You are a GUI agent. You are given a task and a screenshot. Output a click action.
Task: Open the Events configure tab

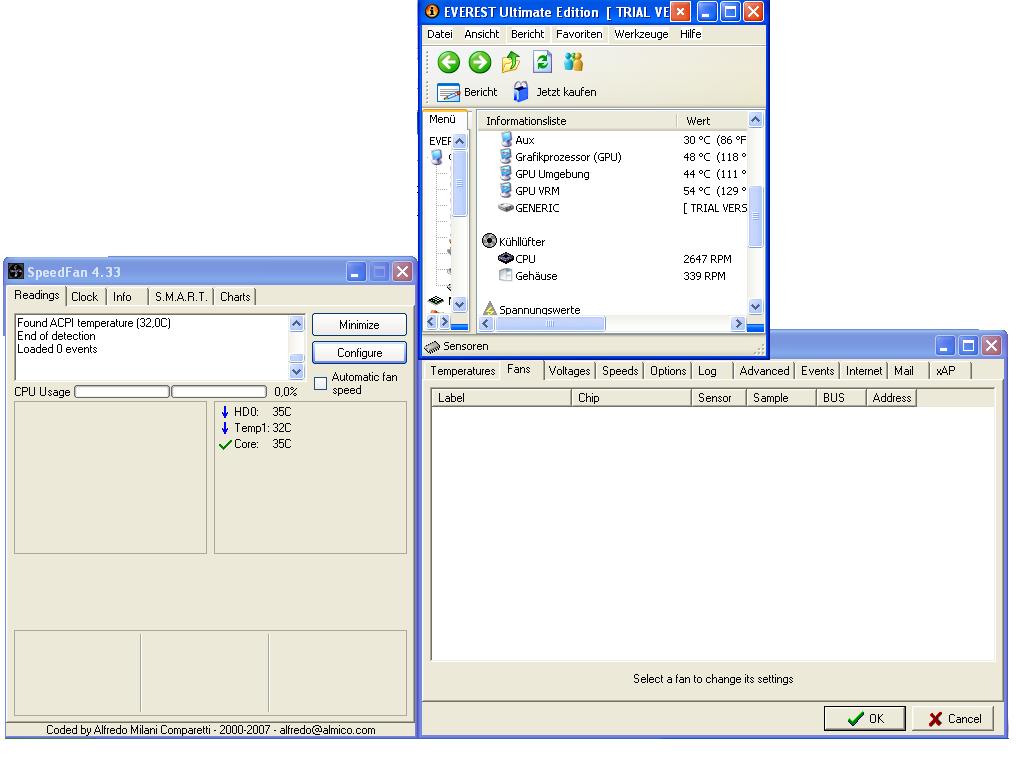tap(818, 371)
